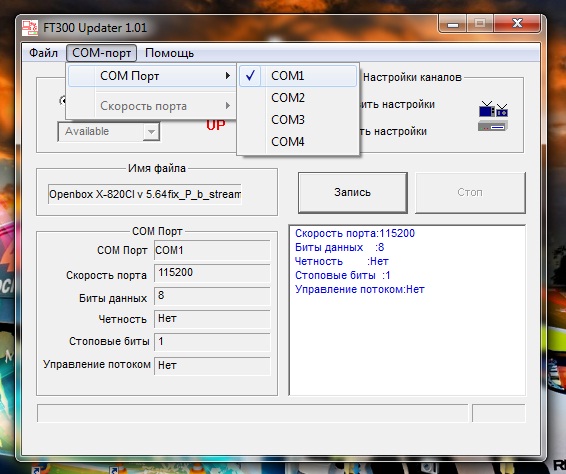
Task: Minimize the FT300 Updater window
Action: tap(453, 24)
